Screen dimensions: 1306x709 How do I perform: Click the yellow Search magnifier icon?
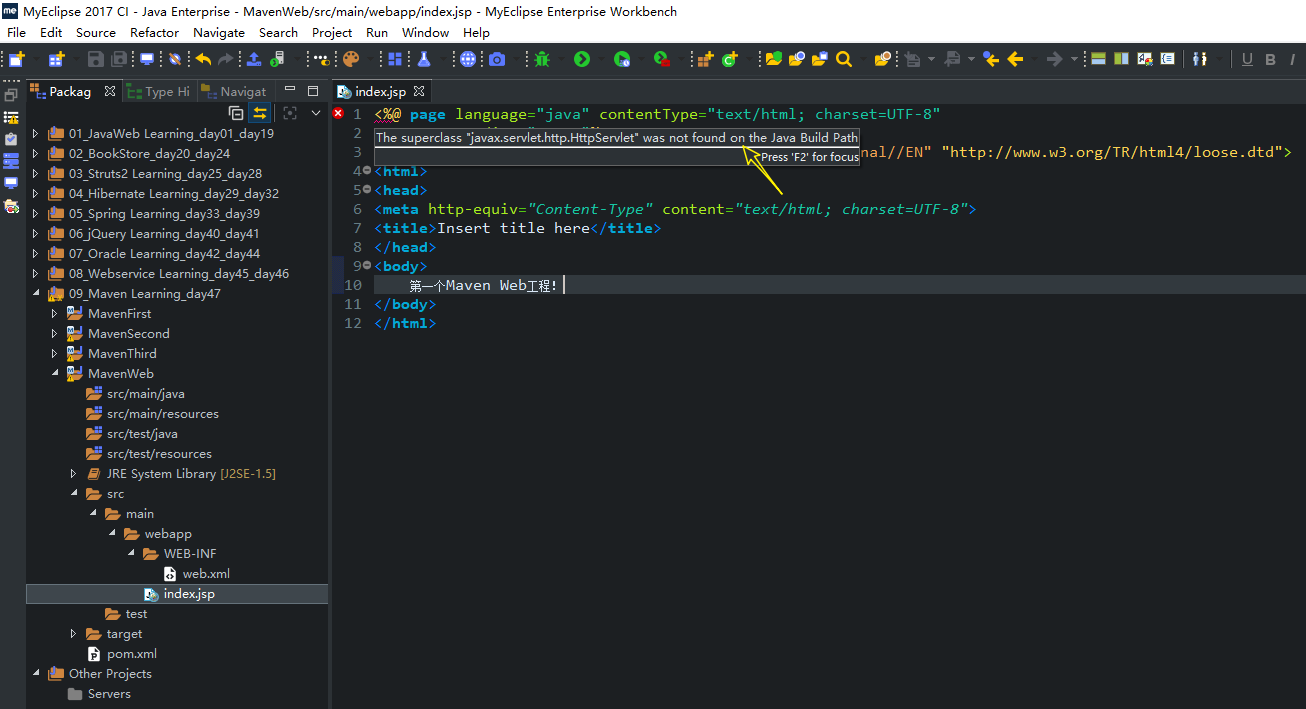(x=844, y=59)
